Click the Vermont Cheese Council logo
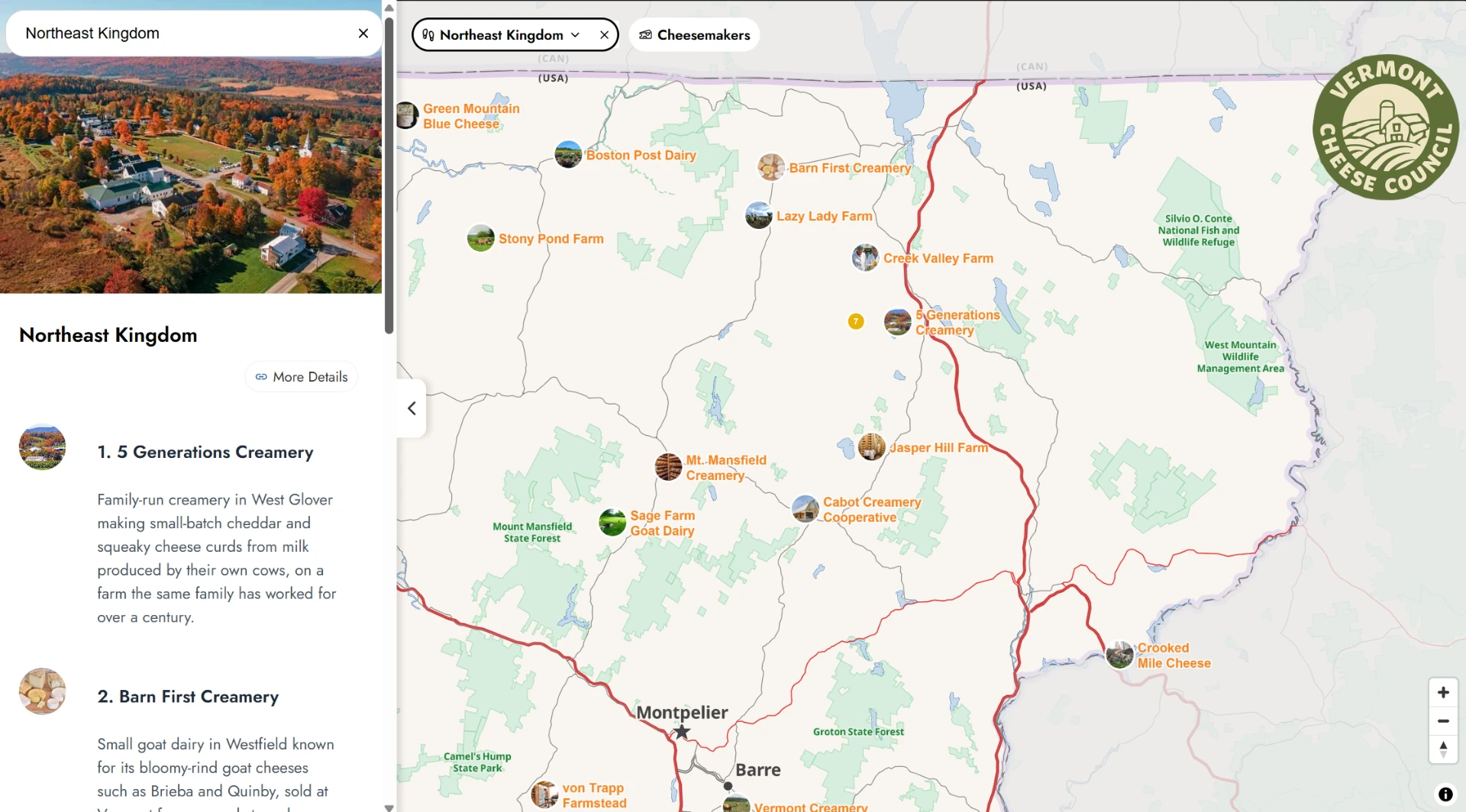 click(x=1385, y=127)
